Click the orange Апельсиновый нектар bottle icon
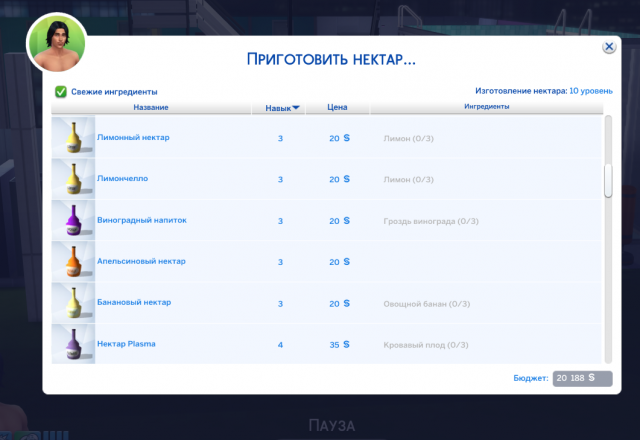The image size is (640, 440). [x=73, y=261]
